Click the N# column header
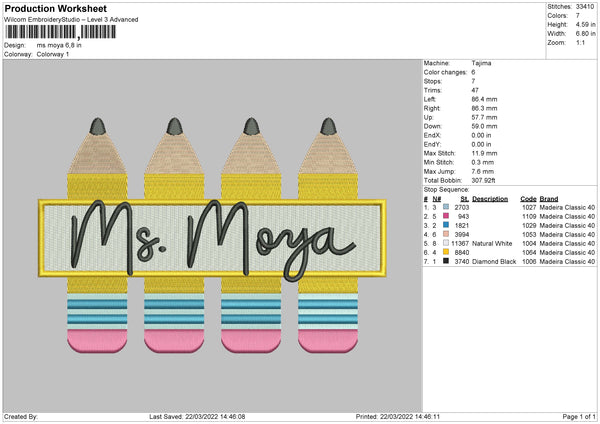Screen dimensions: 600x424 (x=438, y=198)
